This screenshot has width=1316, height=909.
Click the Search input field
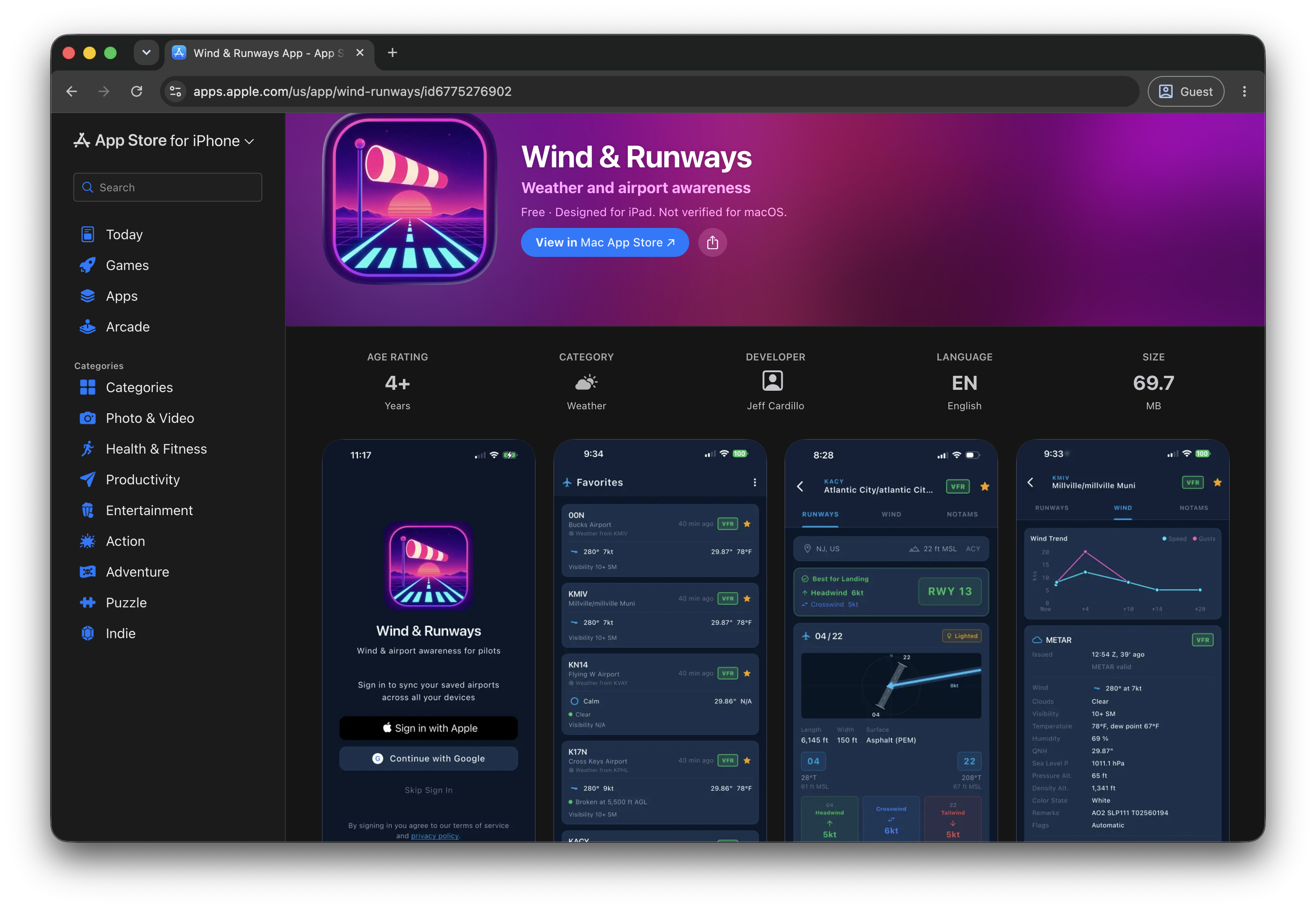167,187
